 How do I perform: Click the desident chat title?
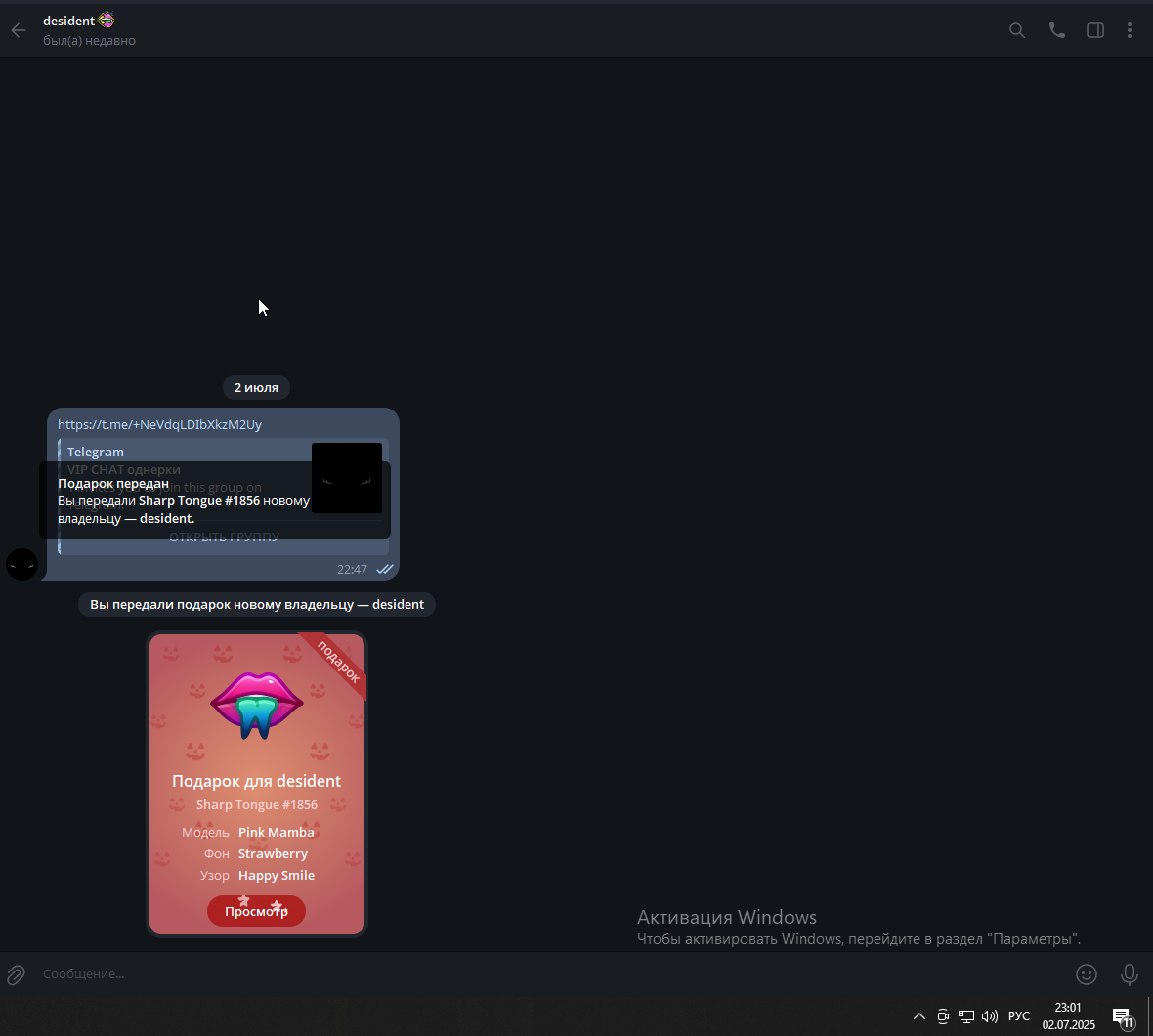[68, 21]
